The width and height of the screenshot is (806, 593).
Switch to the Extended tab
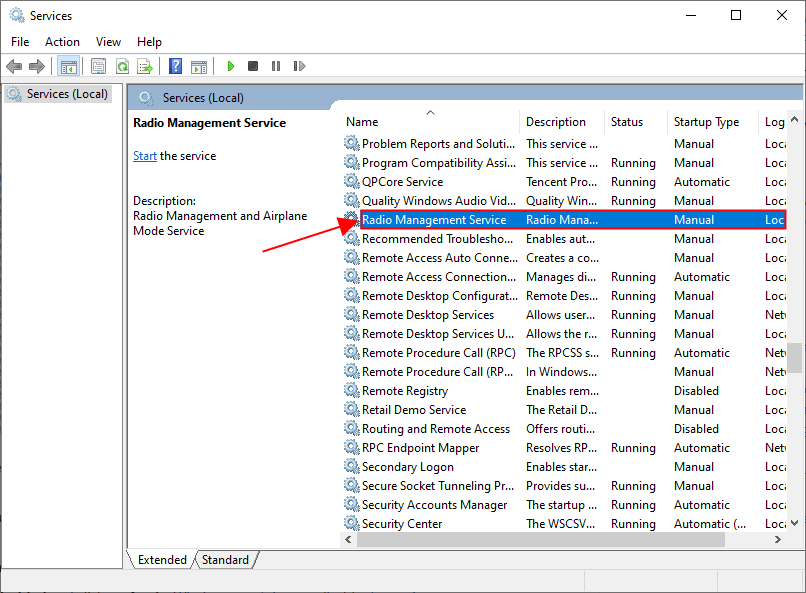162,560
